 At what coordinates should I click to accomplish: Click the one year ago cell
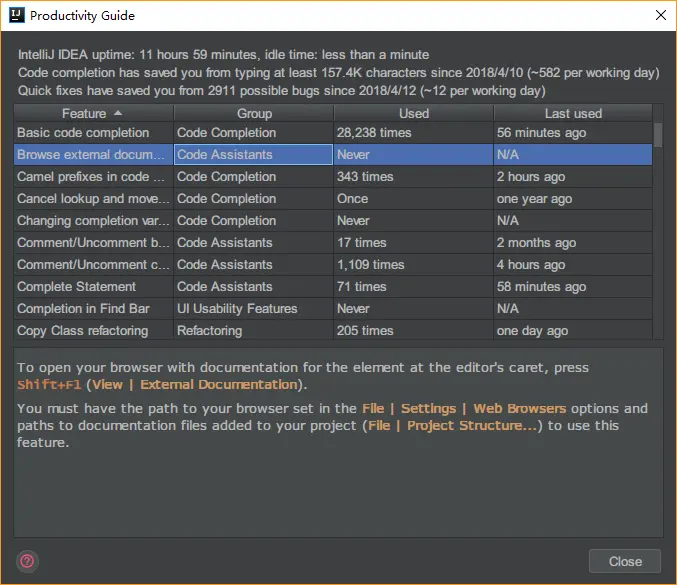[573, 199]
